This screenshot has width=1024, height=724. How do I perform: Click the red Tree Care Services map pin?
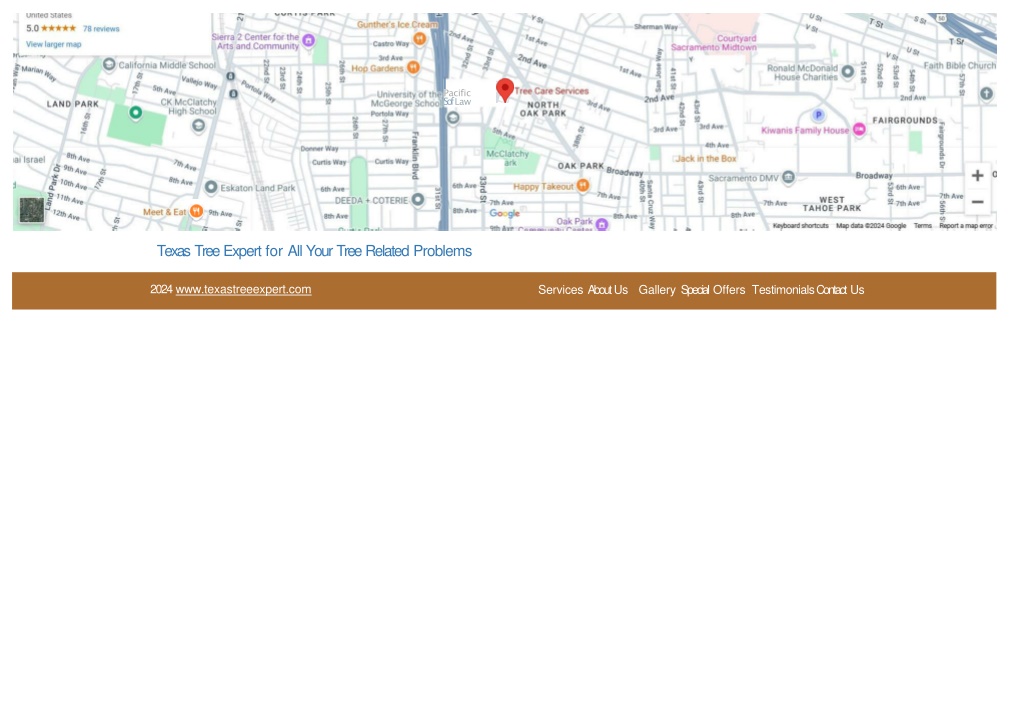505,89
